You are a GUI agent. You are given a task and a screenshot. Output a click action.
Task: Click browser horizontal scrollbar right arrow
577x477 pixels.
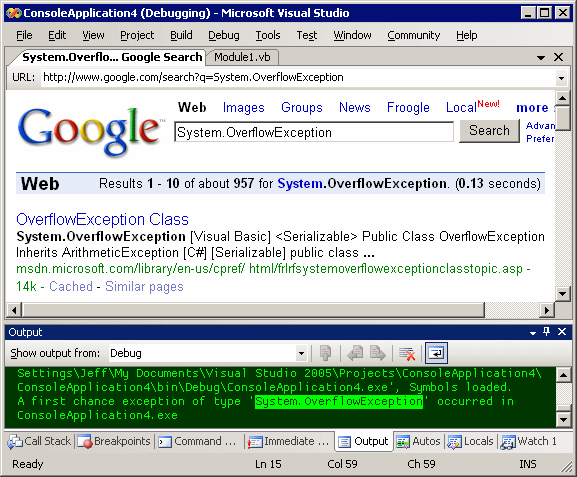(547, 310)
